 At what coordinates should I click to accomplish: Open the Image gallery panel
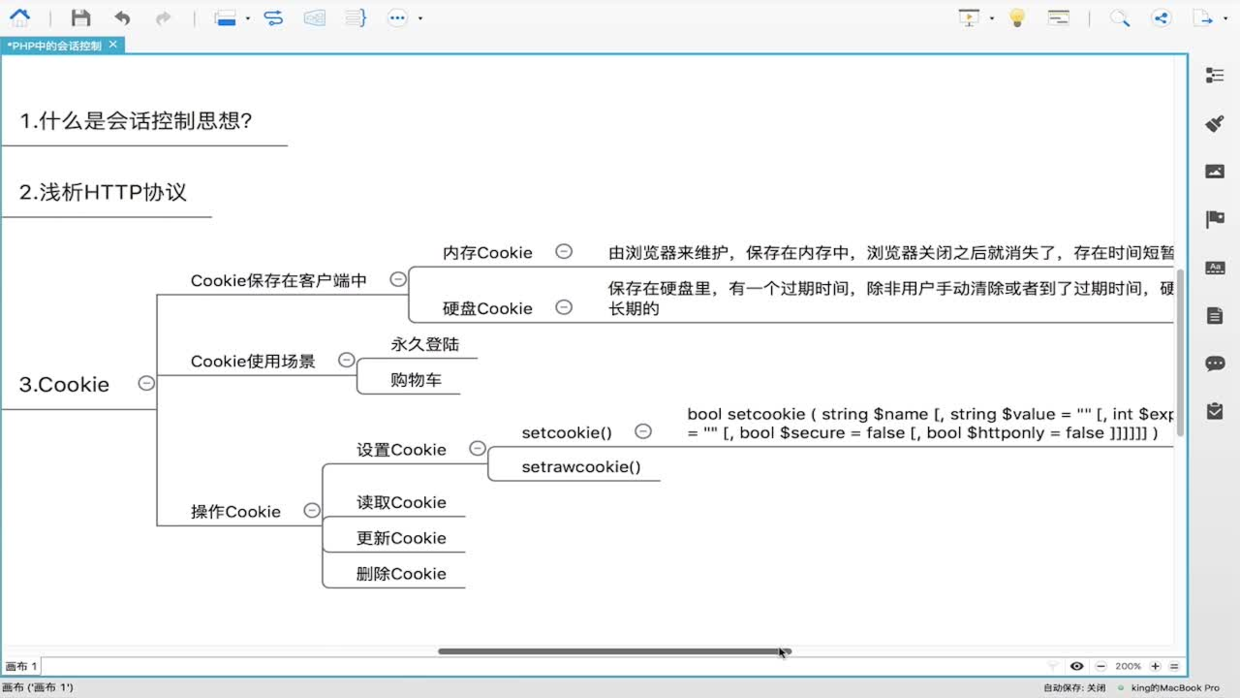click(x=1215, y=171)
